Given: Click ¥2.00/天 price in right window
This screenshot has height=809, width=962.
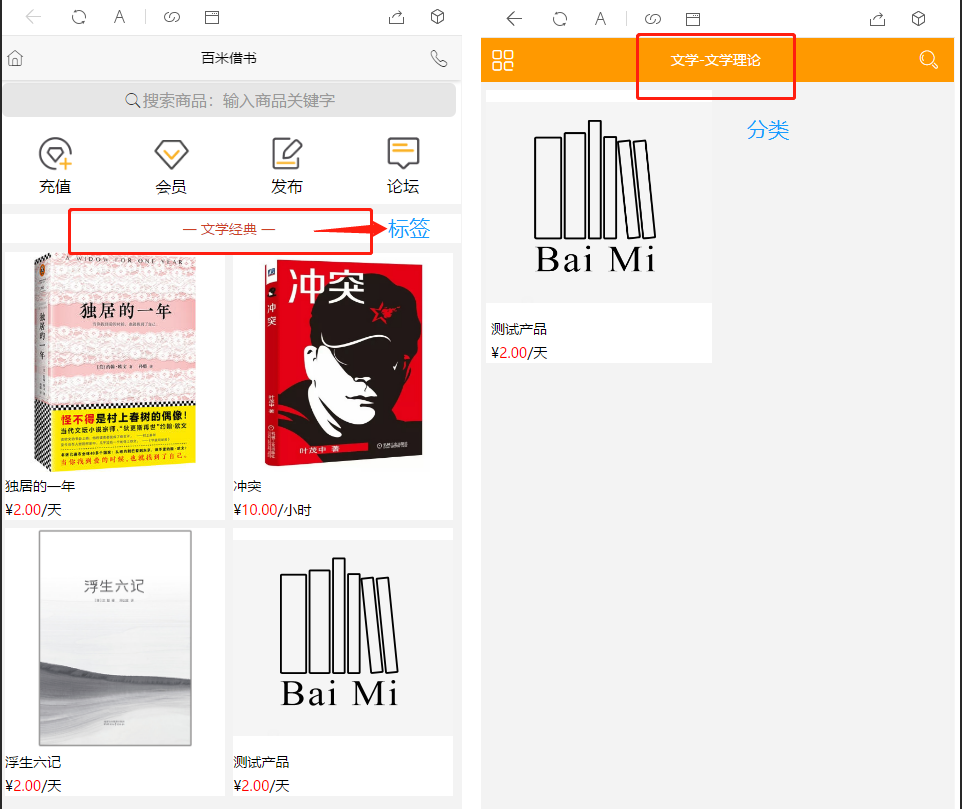Looking at the screenshot, I should tap(519, 353).
